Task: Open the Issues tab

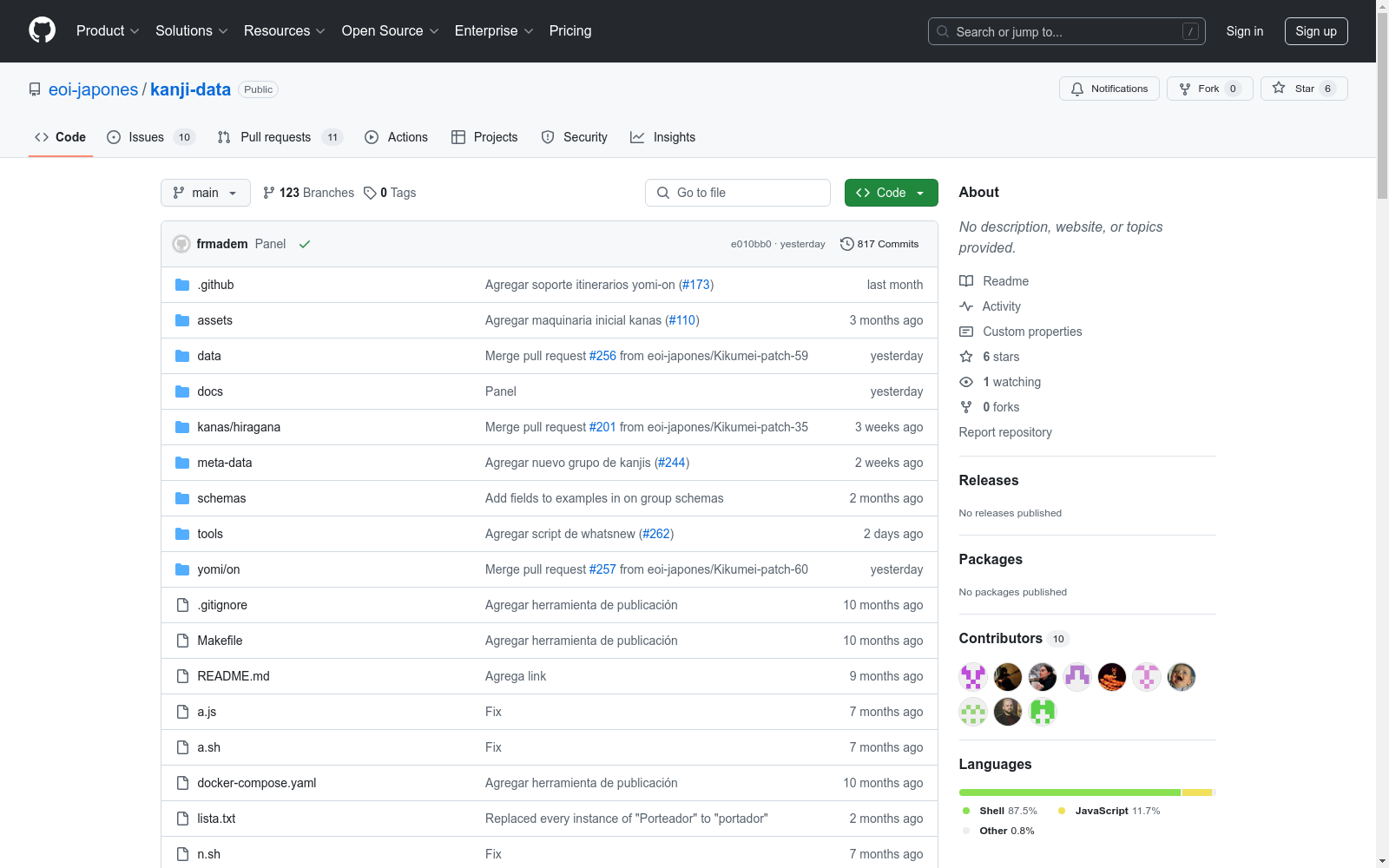Action: (x=151, y=137)
